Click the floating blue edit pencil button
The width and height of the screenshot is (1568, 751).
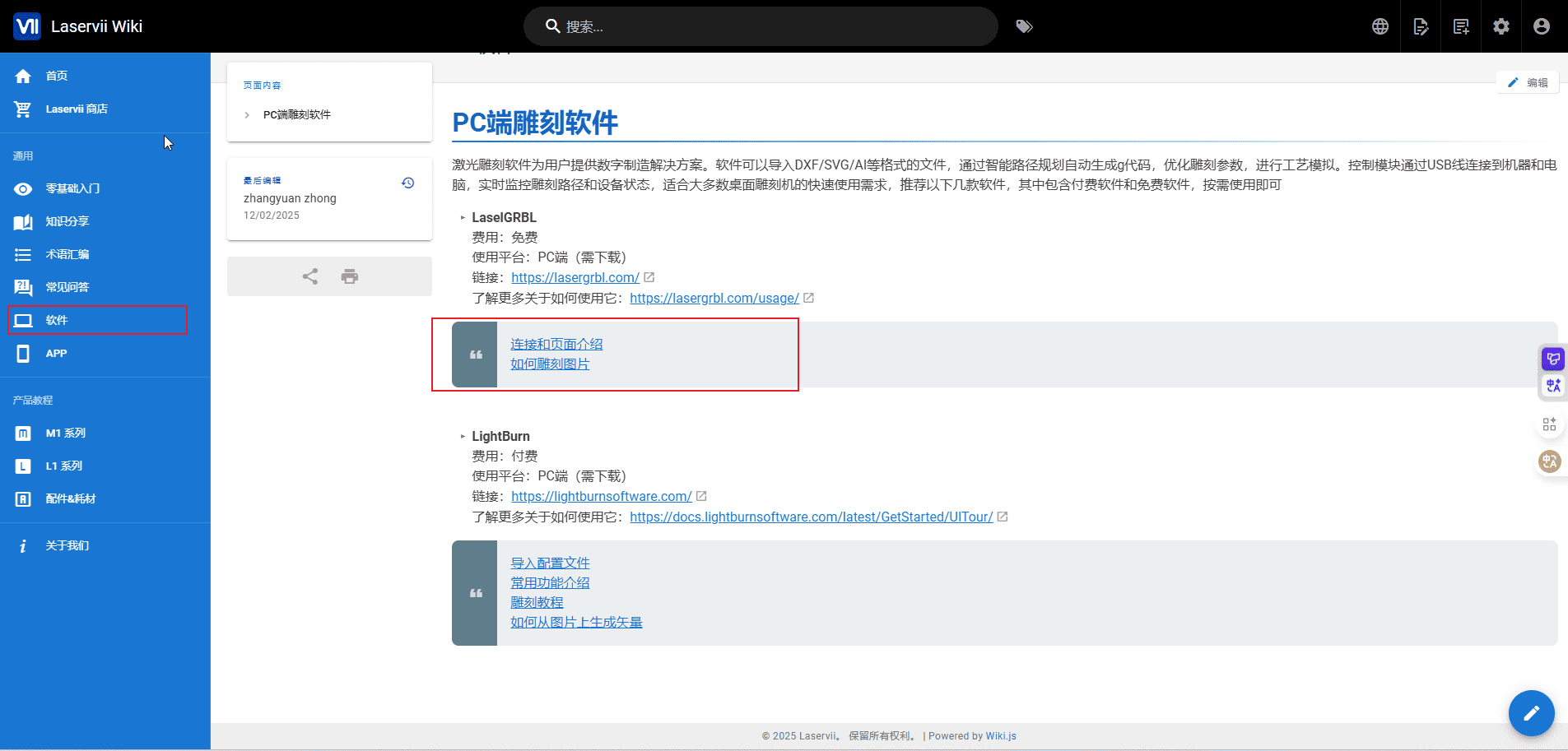pyautogui.click(x=1531, y=712)
